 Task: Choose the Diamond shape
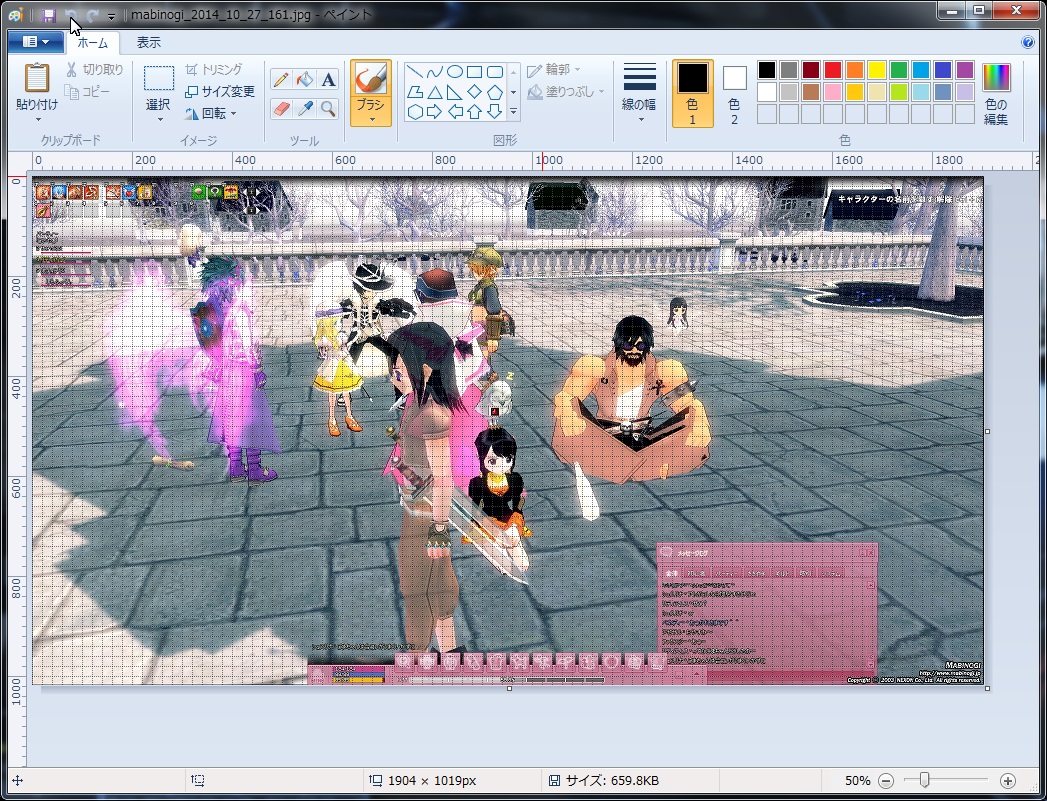pos(475,92)
